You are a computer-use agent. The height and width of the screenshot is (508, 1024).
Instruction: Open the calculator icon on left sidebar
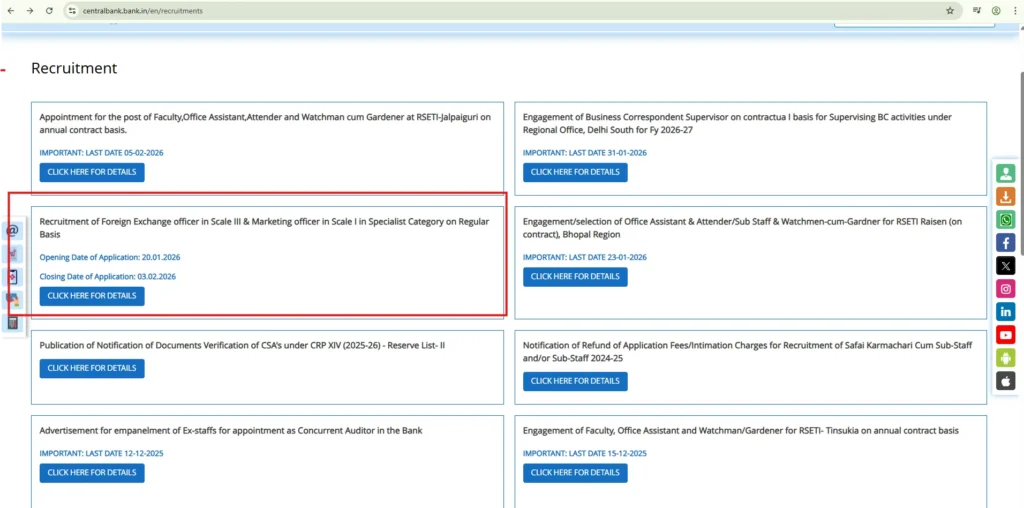[13, 322]
